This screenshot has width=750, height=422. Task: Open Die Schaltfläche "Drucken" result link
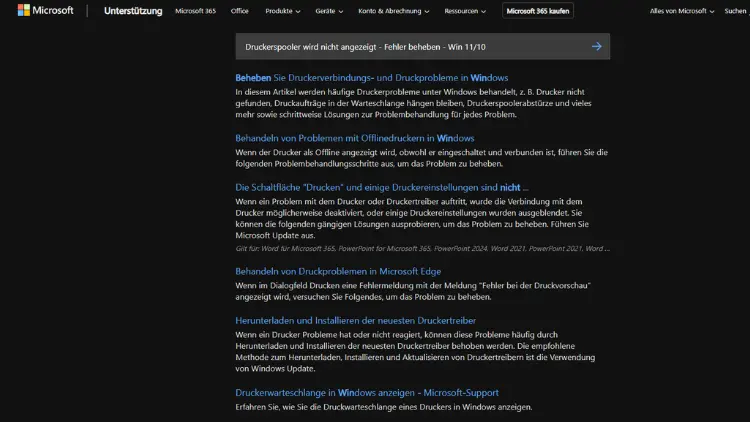pyautogui.click(x=382, y=187)
